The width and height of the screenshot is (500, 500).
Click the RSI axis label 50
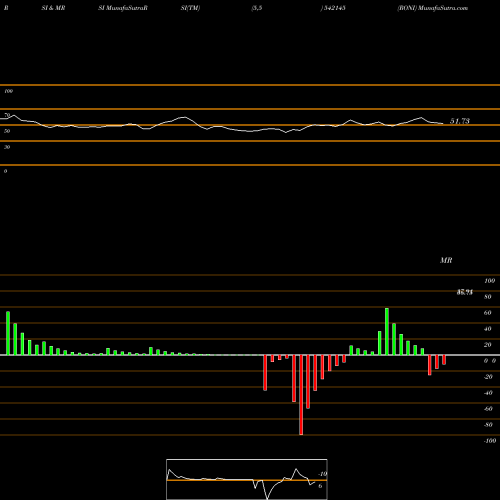click(x=7, y=131)
